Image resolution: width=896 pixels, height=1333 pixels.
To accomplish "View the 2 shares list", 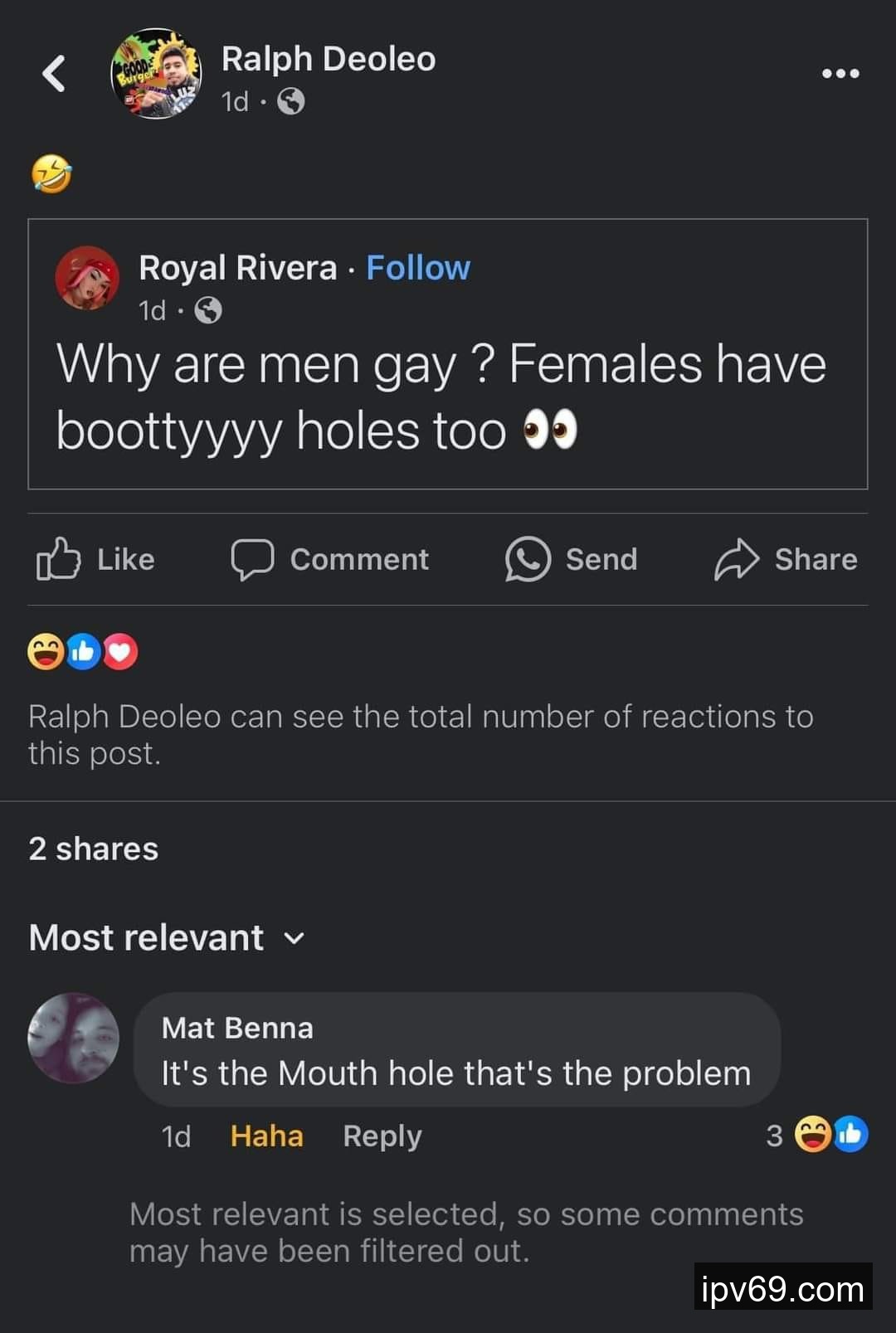I will tap(93, 849).
